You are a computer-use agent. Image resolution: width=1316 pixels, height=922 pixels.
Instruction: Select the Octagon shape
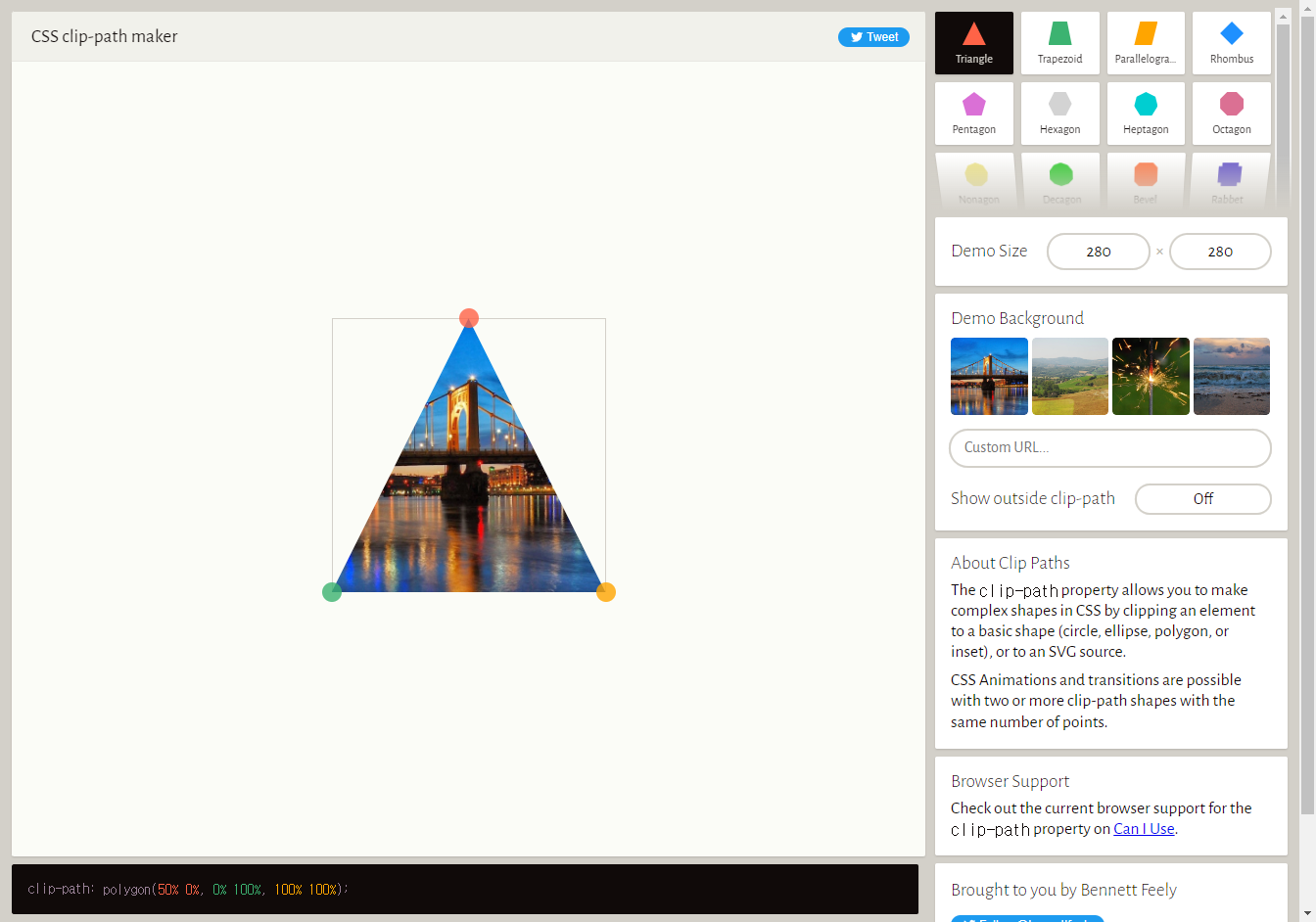click(x=1231, y=114)
